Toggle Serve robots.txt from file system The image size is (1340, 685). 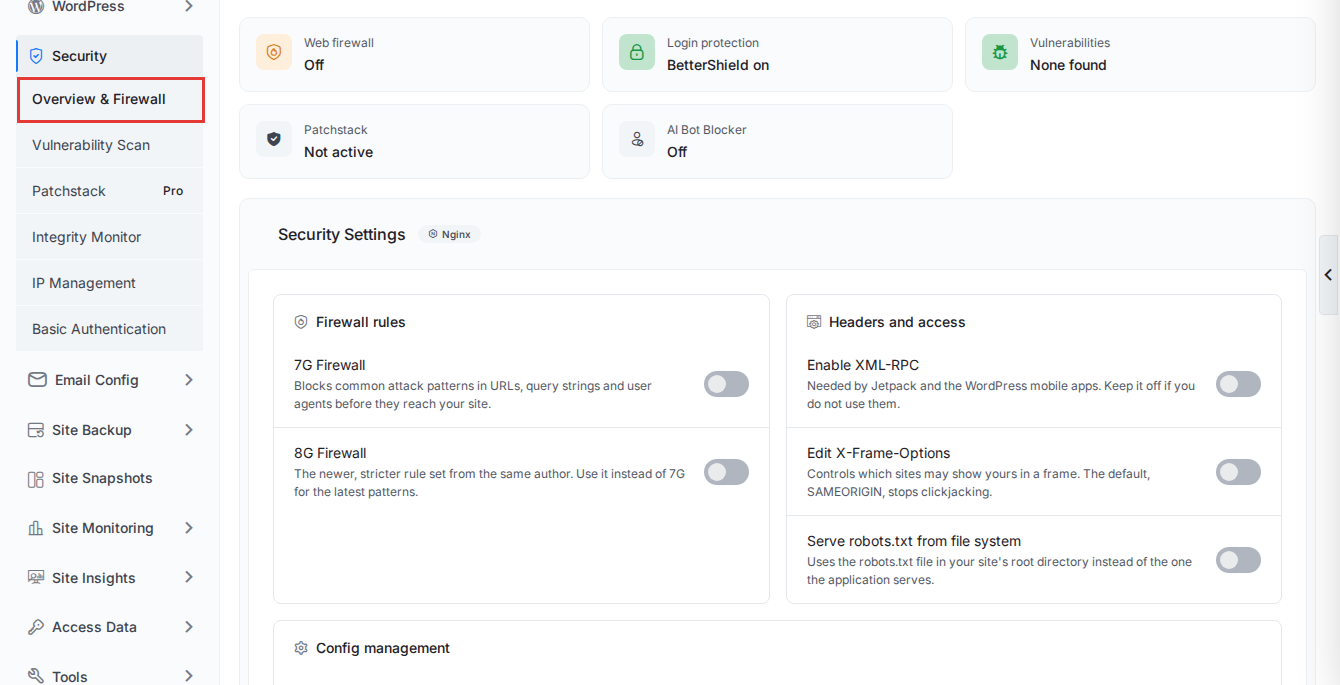1238,560
